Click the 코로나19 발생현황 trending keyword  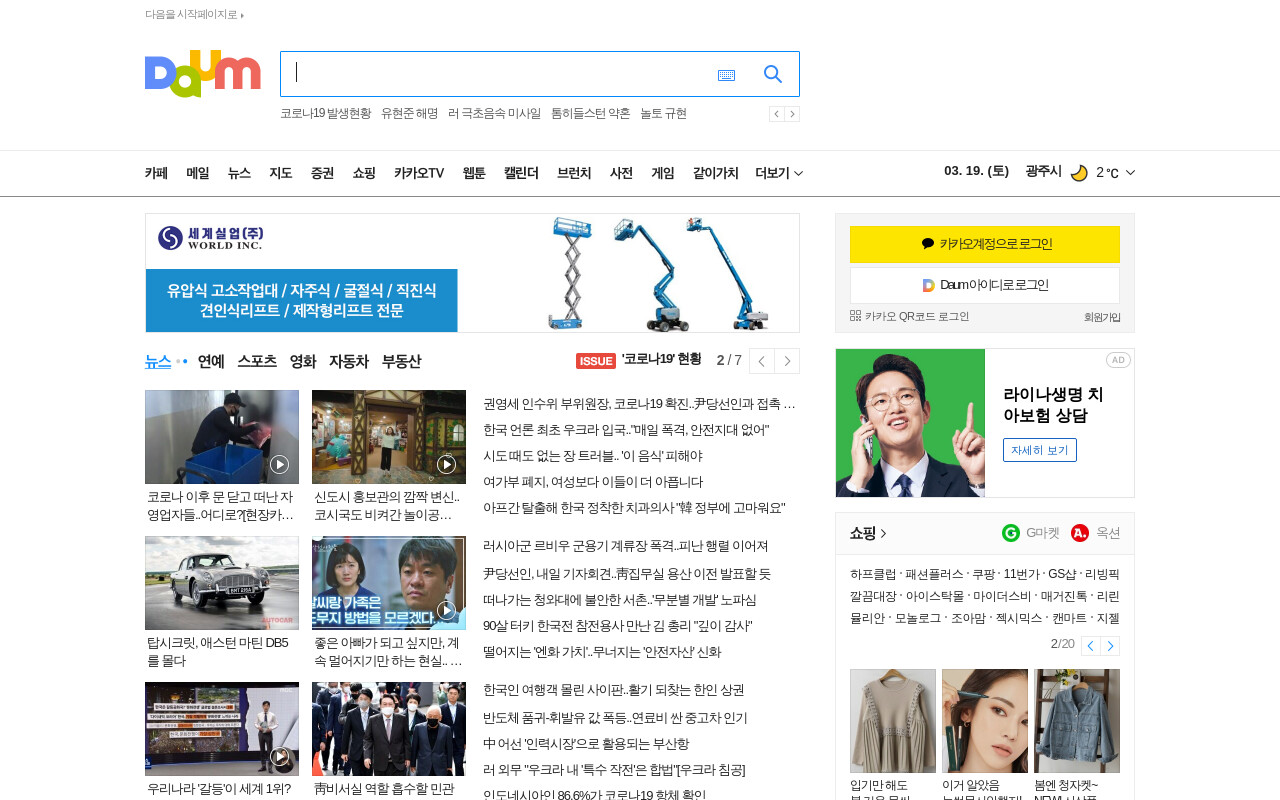(325, 114)
